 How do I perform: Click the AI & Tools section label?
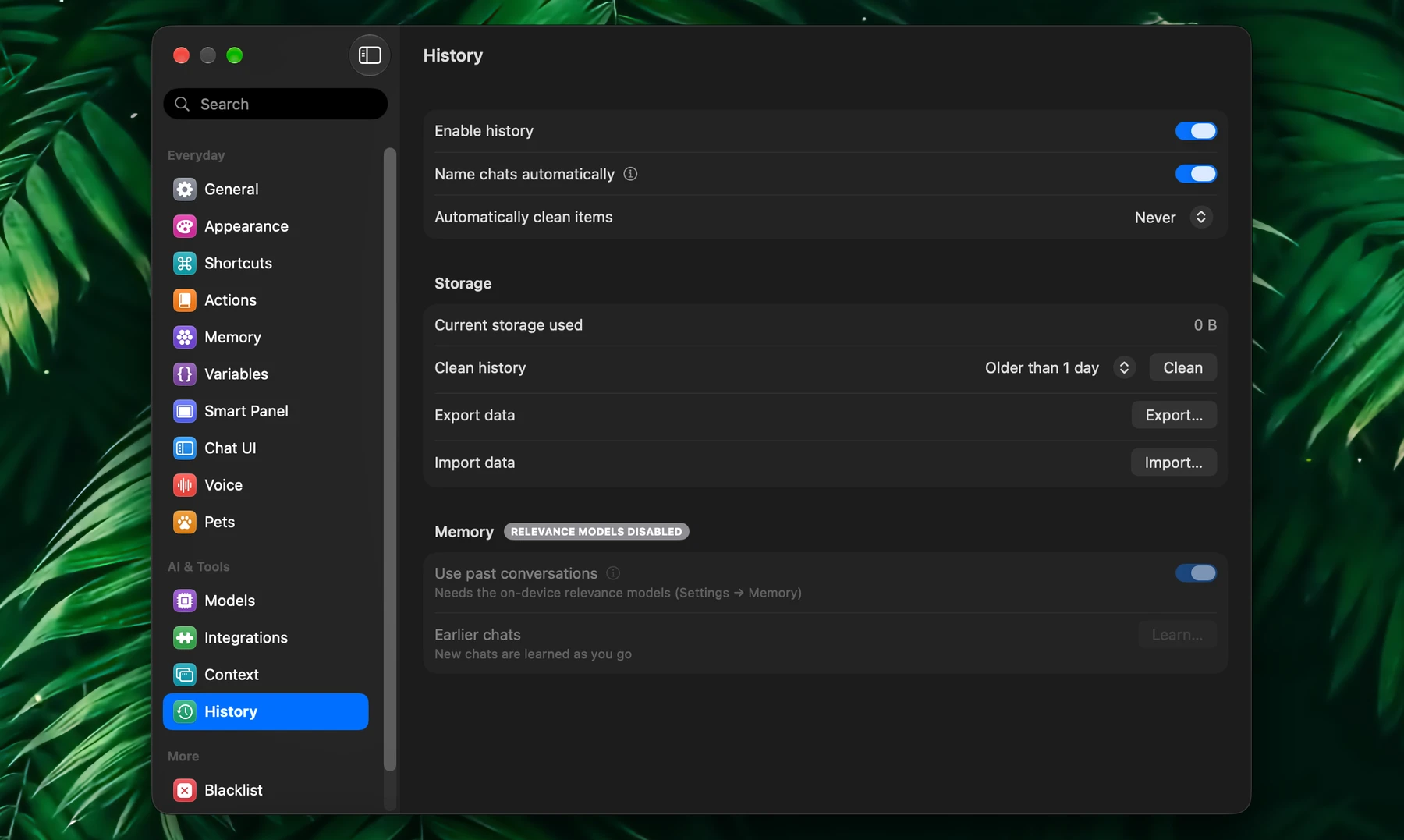[x=198, y=567]
